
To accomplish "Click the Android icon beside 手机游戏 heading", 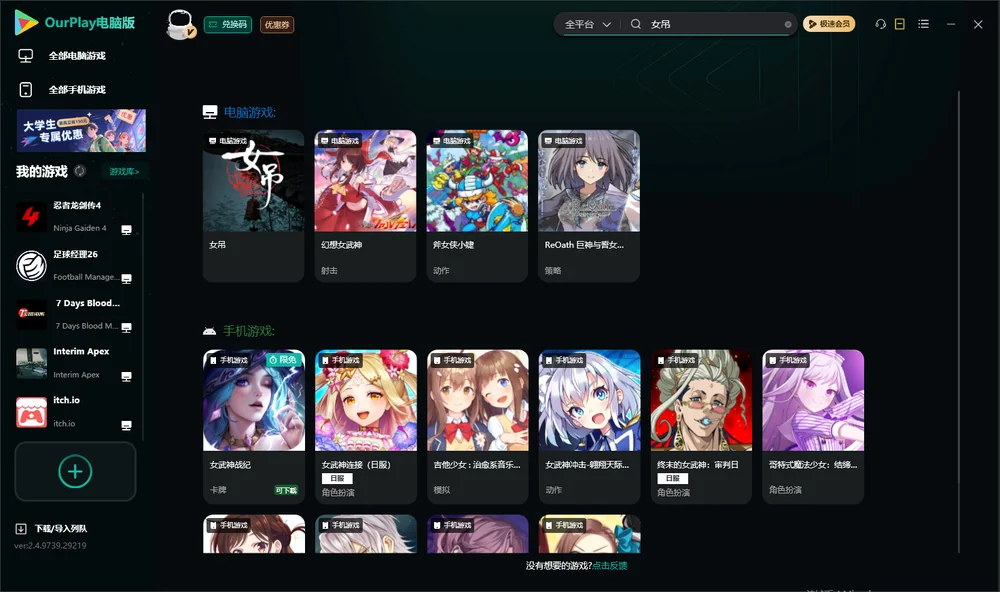I will click(209, 331).
